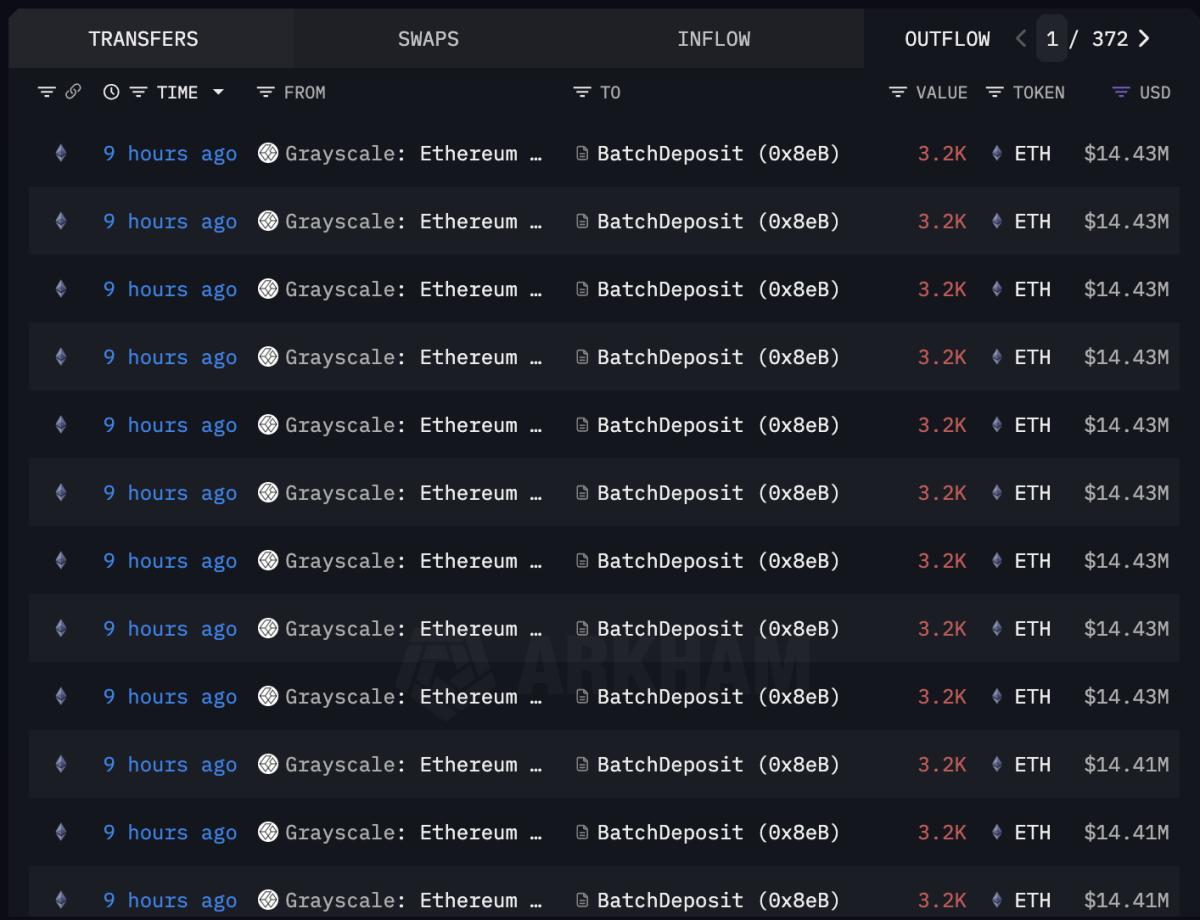Switch to the SWAPS tab

(x=428, y=39)
